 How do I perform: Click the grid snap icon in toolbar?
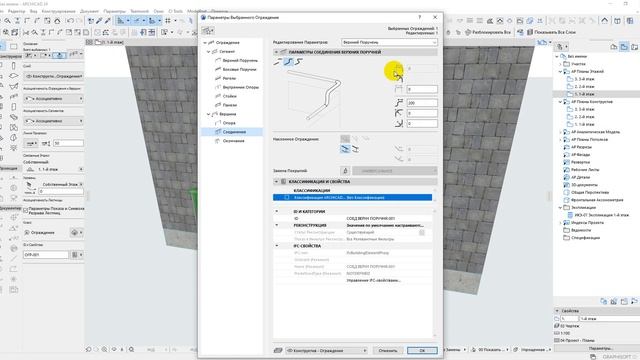168,20
